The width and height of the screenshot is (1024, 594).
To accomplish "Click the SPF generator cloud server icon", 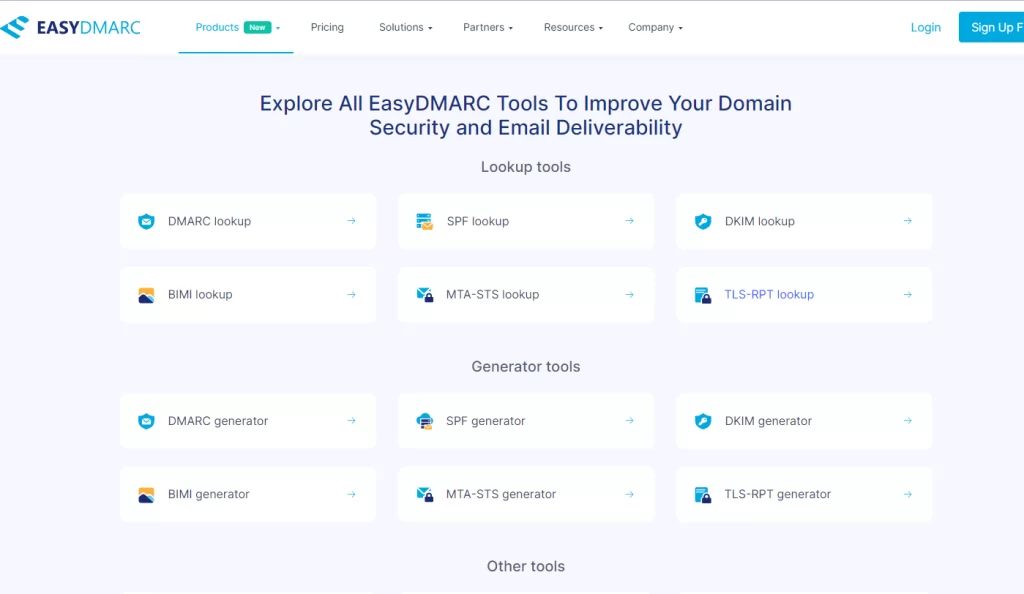I will (424, 421).
